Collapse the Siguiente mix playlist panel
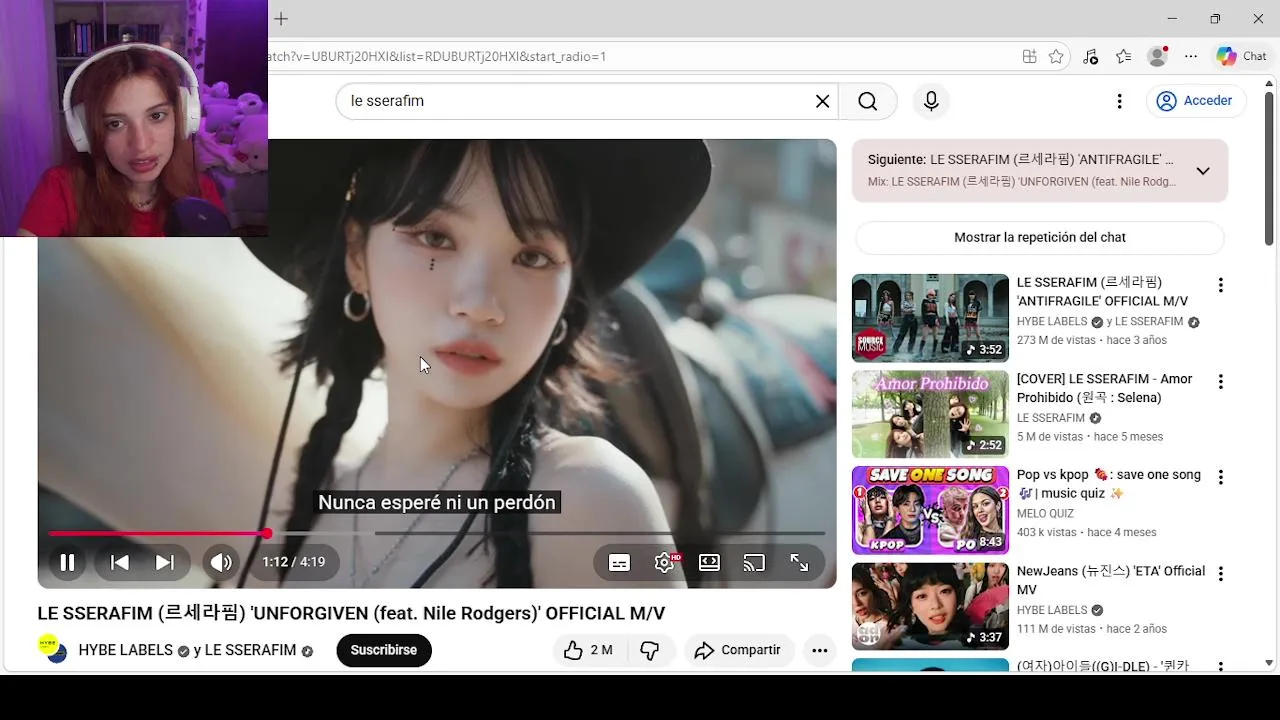Viewport: 1280px width, 720px height. click(1203, 171)
